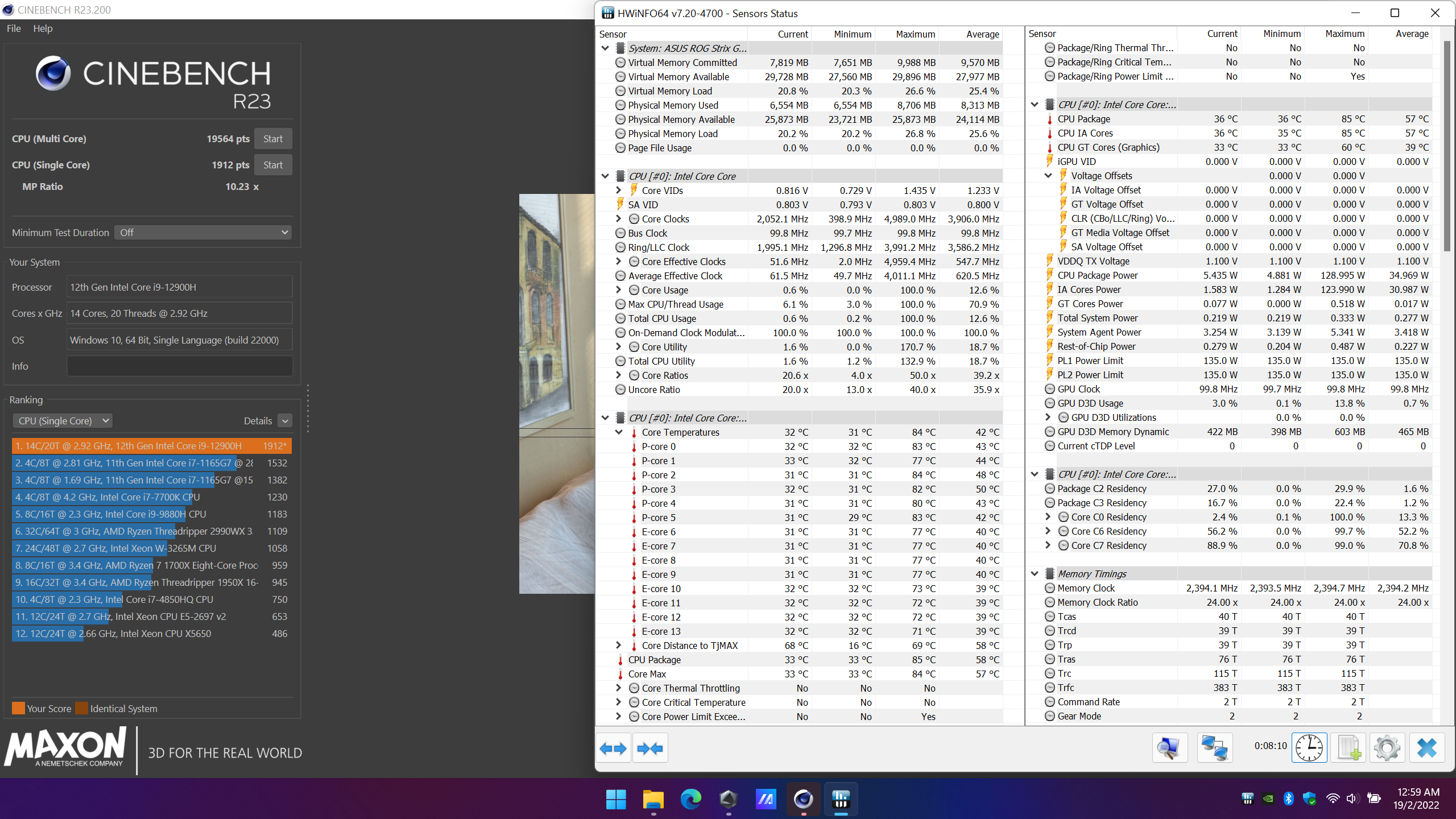
Task: Select ranking row for Core i7-7700K CPU
Action: [x=152, y=497]
